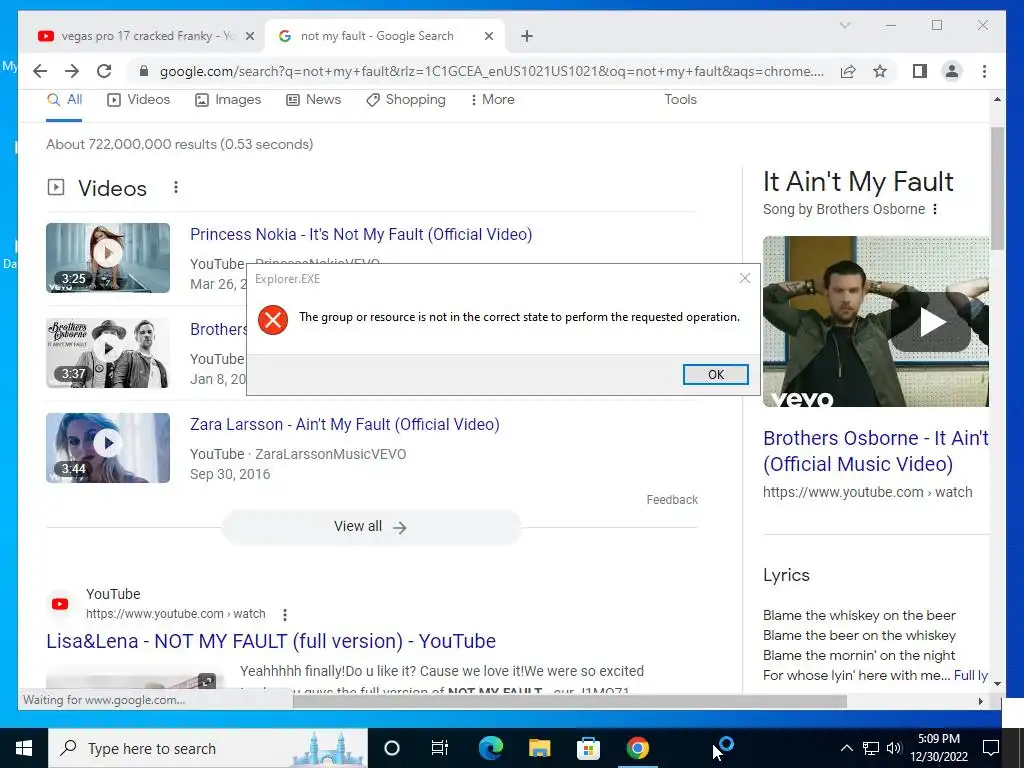Open the Chrome three-dot menu
Viewport: 1024px width, 768px height.
(x=984, y=71)
